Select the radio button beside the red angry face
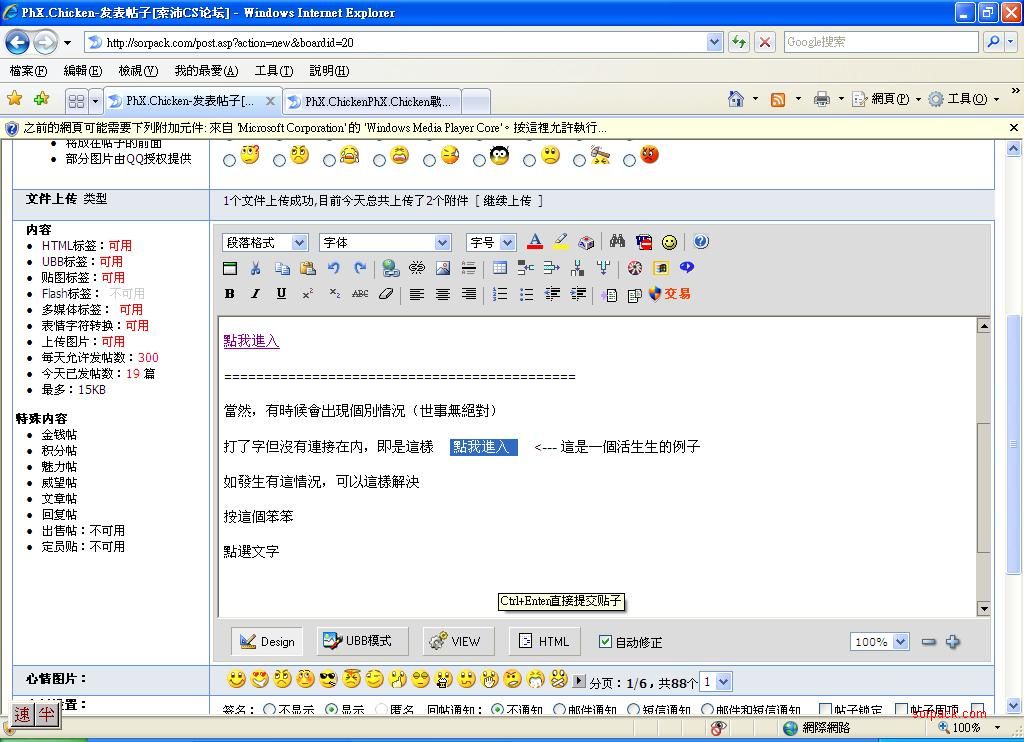Viewport: 1024px width, 742px height. tap(629, 160)
